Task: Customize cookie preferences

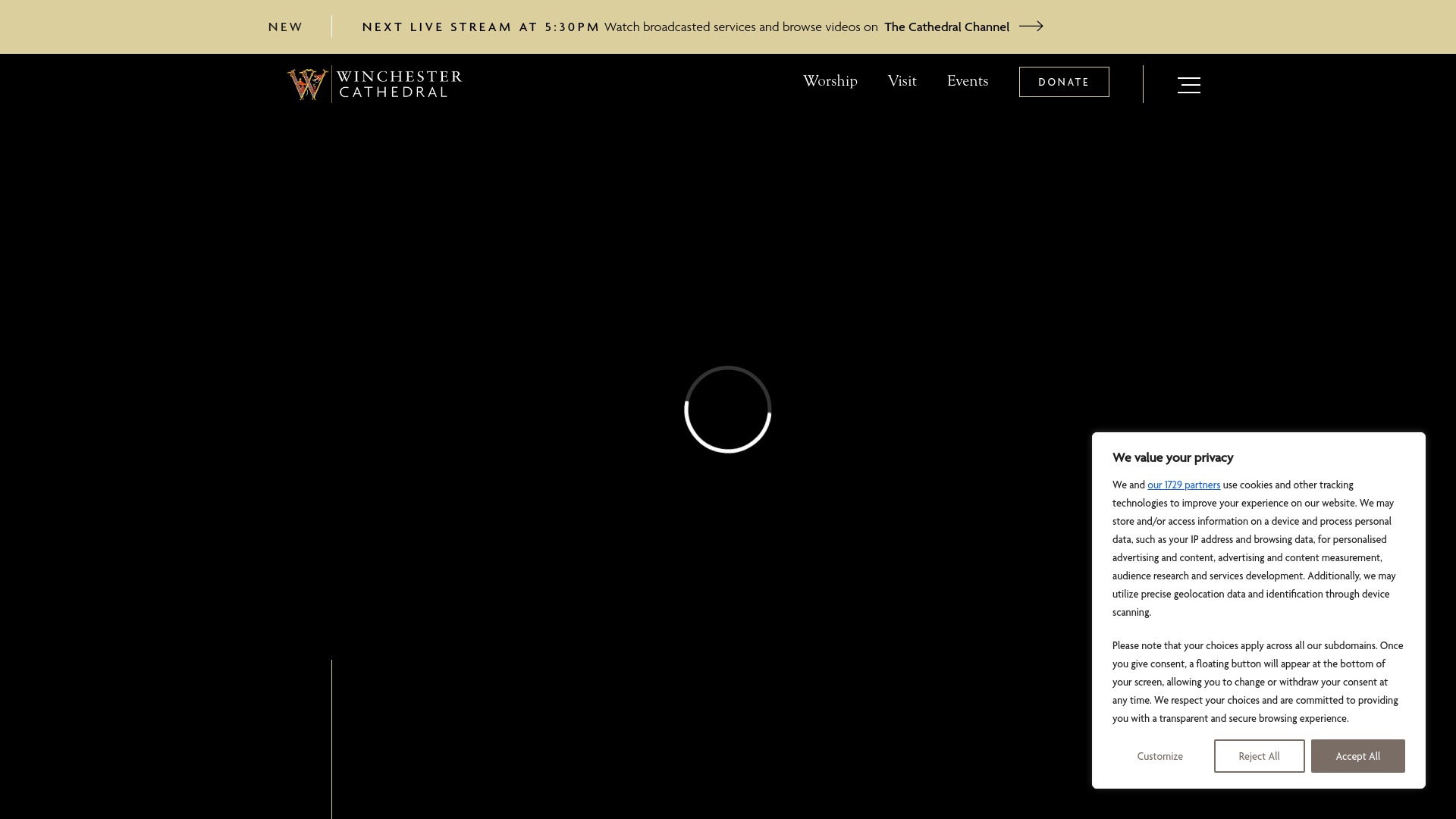Action: (1159, 756)
